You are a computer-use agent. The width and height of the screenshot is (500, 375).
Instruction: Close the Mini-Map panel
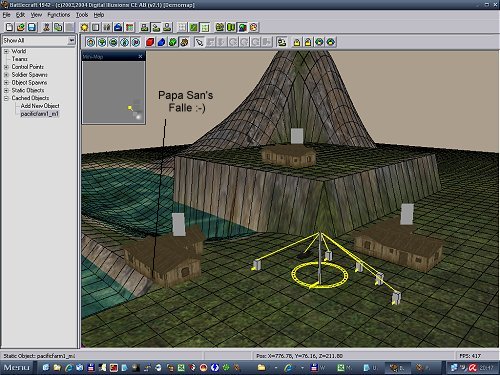(x=140, y=56)
